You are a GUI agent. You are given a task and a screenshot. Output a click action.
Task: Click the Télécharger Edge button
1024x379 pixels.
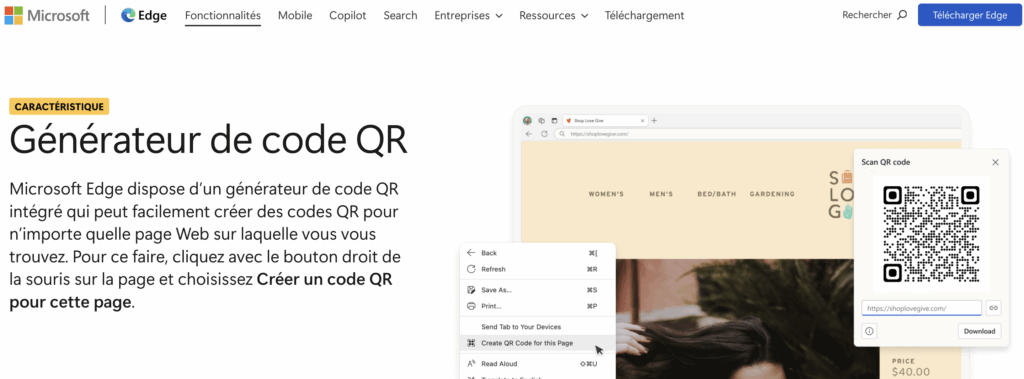point(970,15)
